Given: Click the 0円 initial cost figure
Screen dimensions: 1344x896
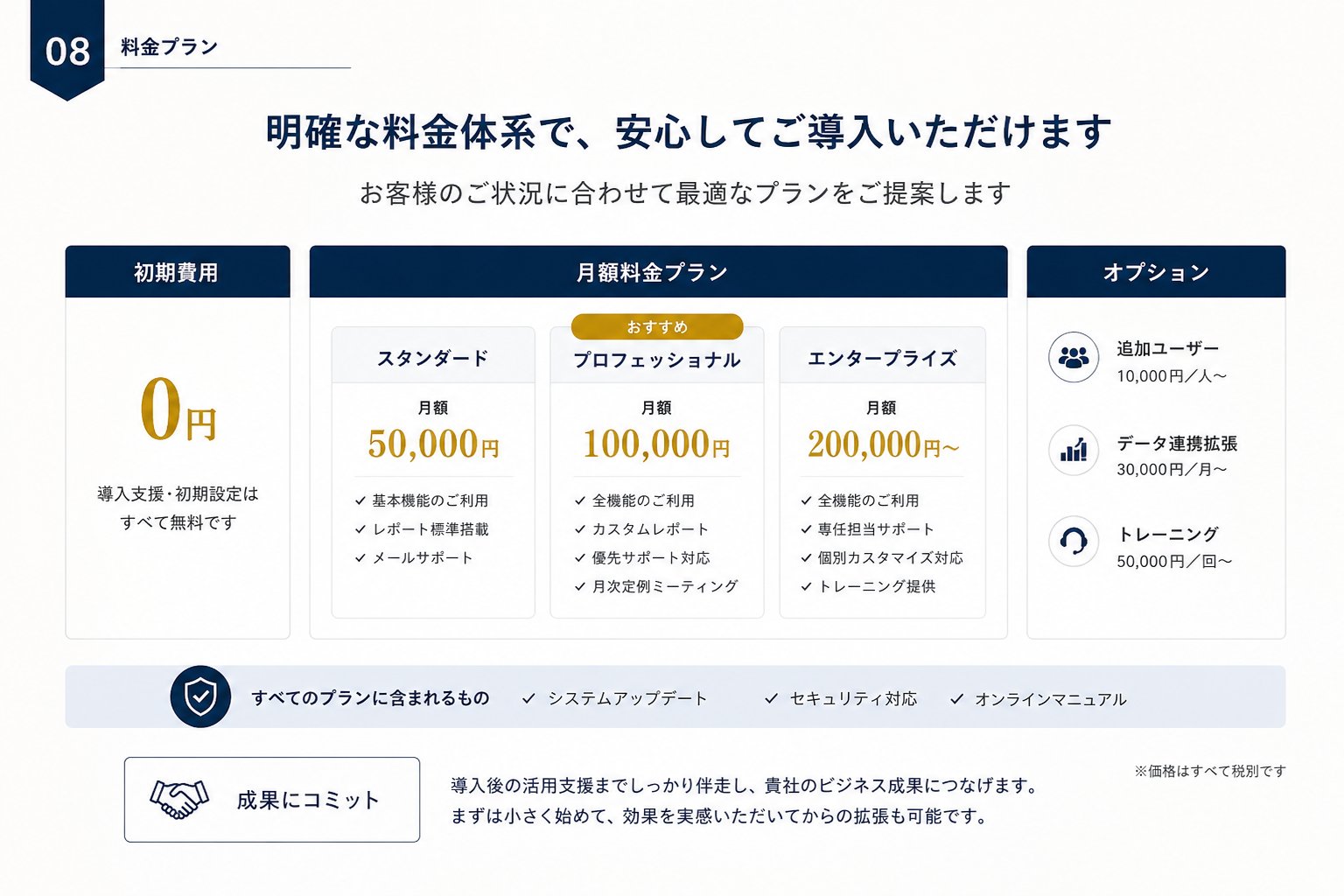Looking at the screenshot, I should (178, 410).
